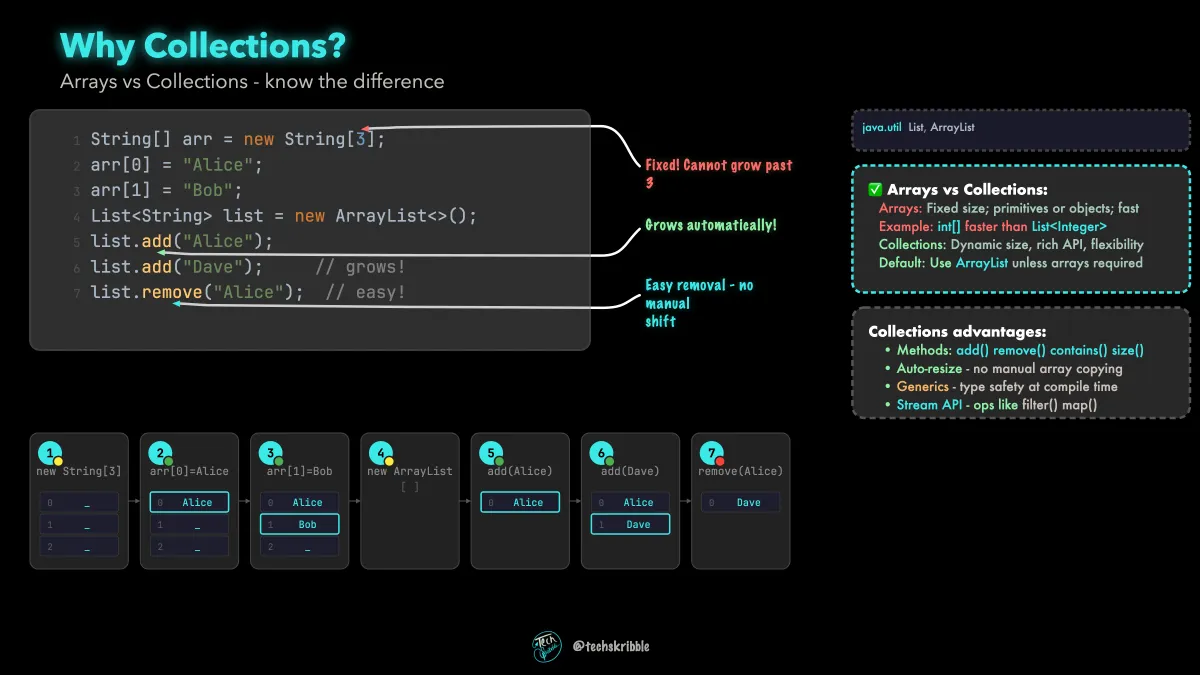The height and width of the screenshot is (675, 1200).
Task: Click code line "new ArrayList<>();"
Action: 285,216
